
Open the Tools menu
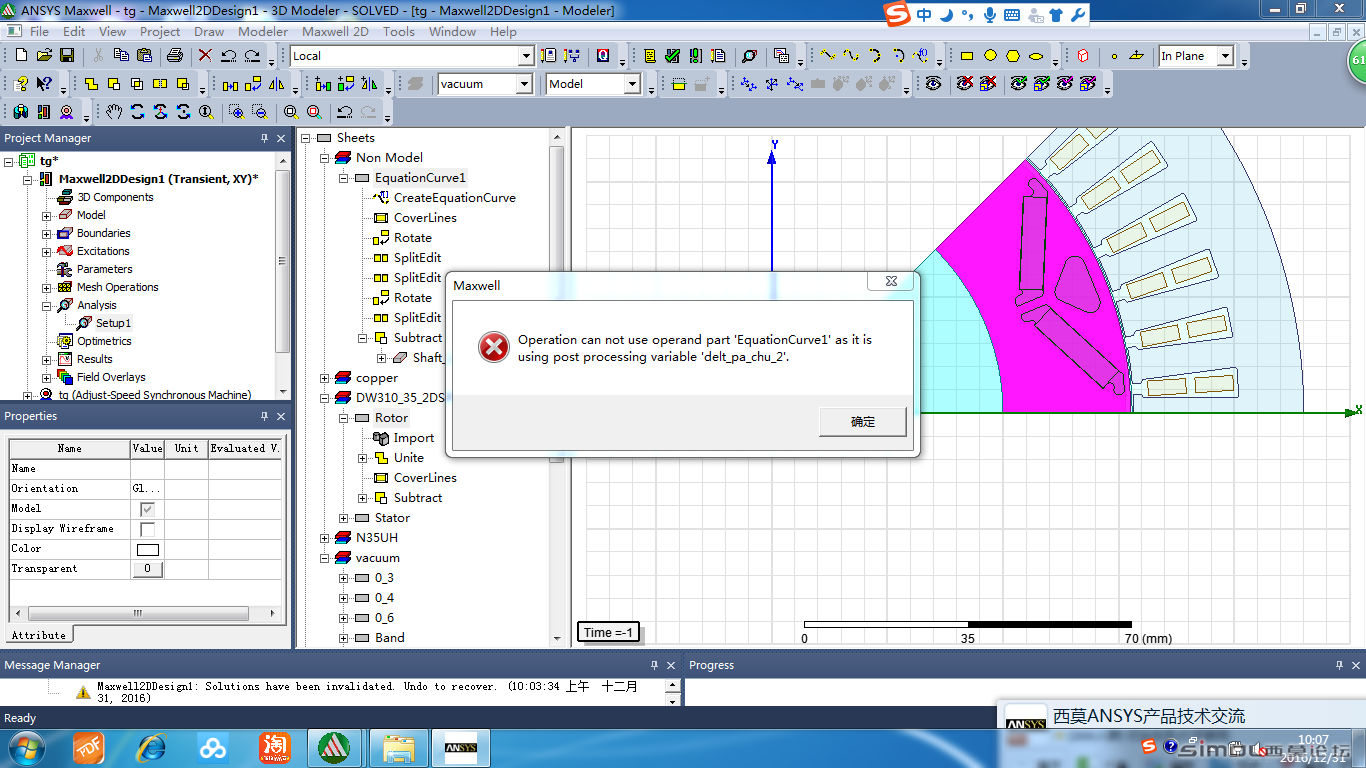(399, 31)
